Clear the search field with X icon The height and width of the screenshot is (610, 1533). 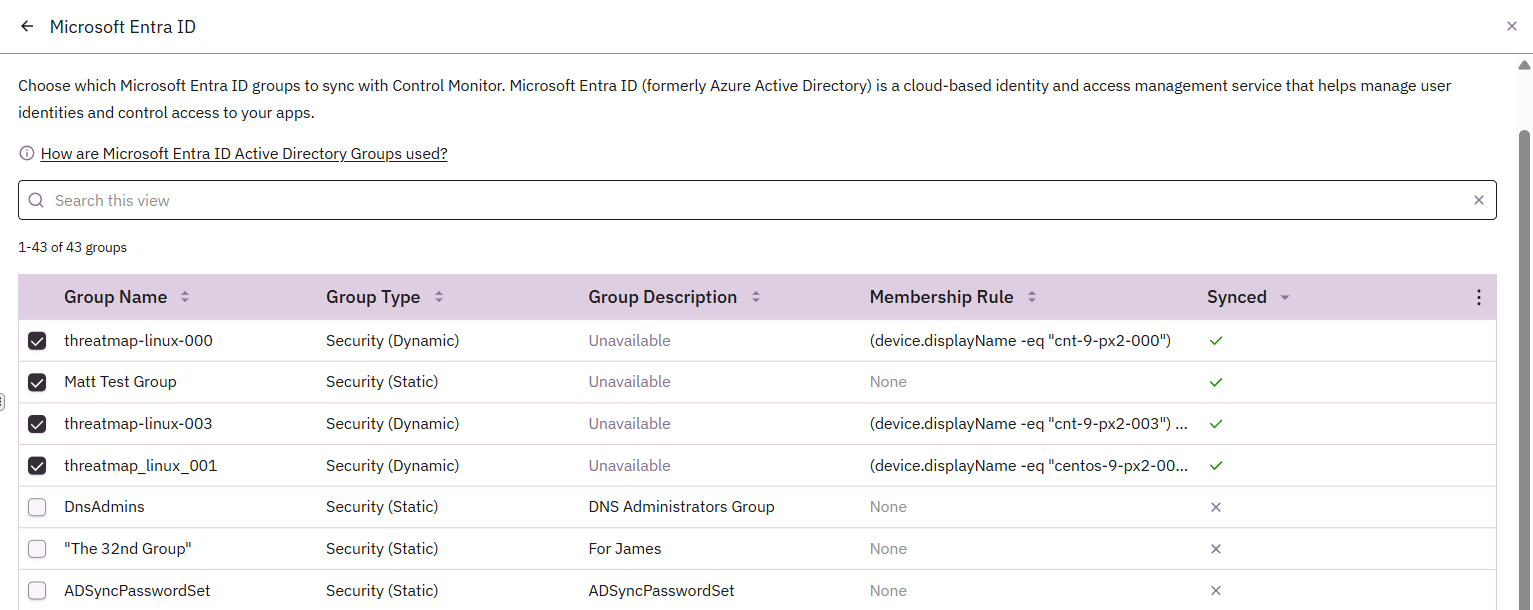pyautogui.click(x=1479, y=200)
